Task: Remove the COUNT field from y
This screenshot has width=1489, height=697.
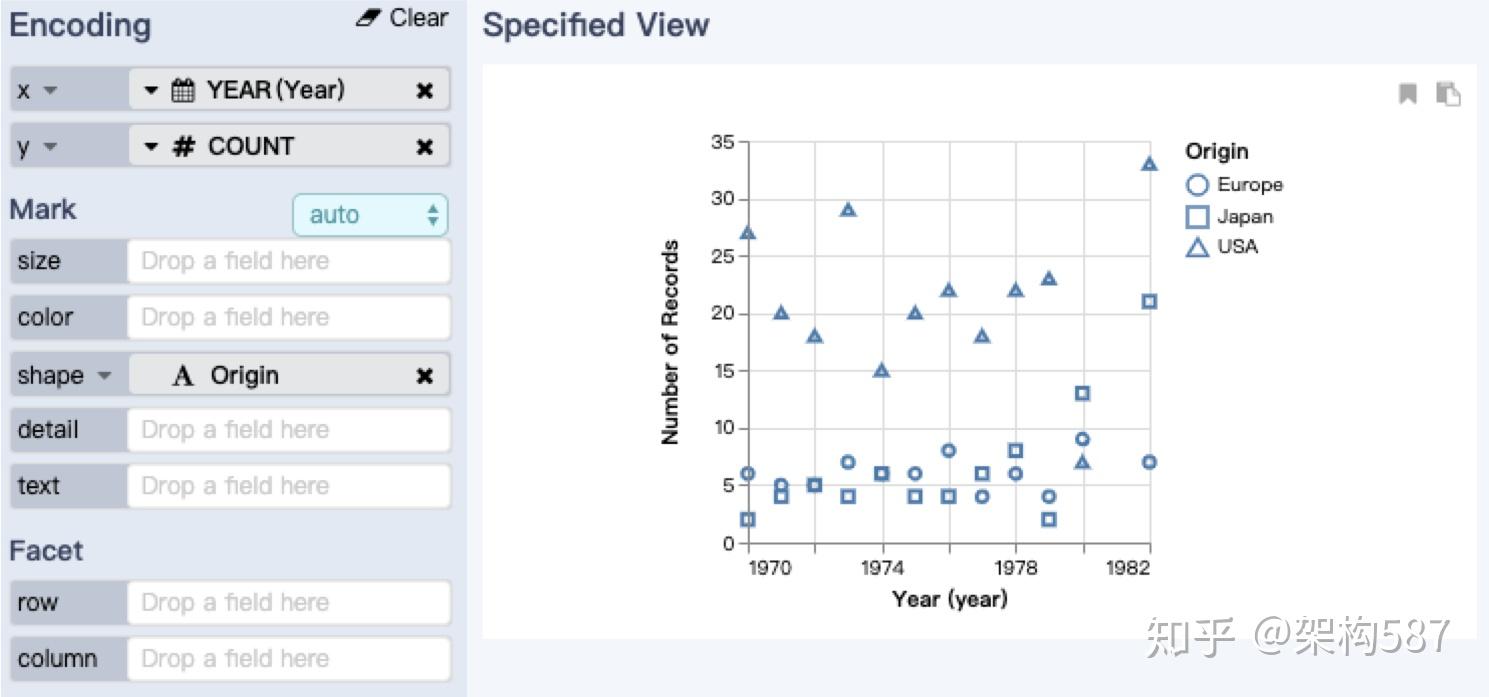Action: (425, 147)
